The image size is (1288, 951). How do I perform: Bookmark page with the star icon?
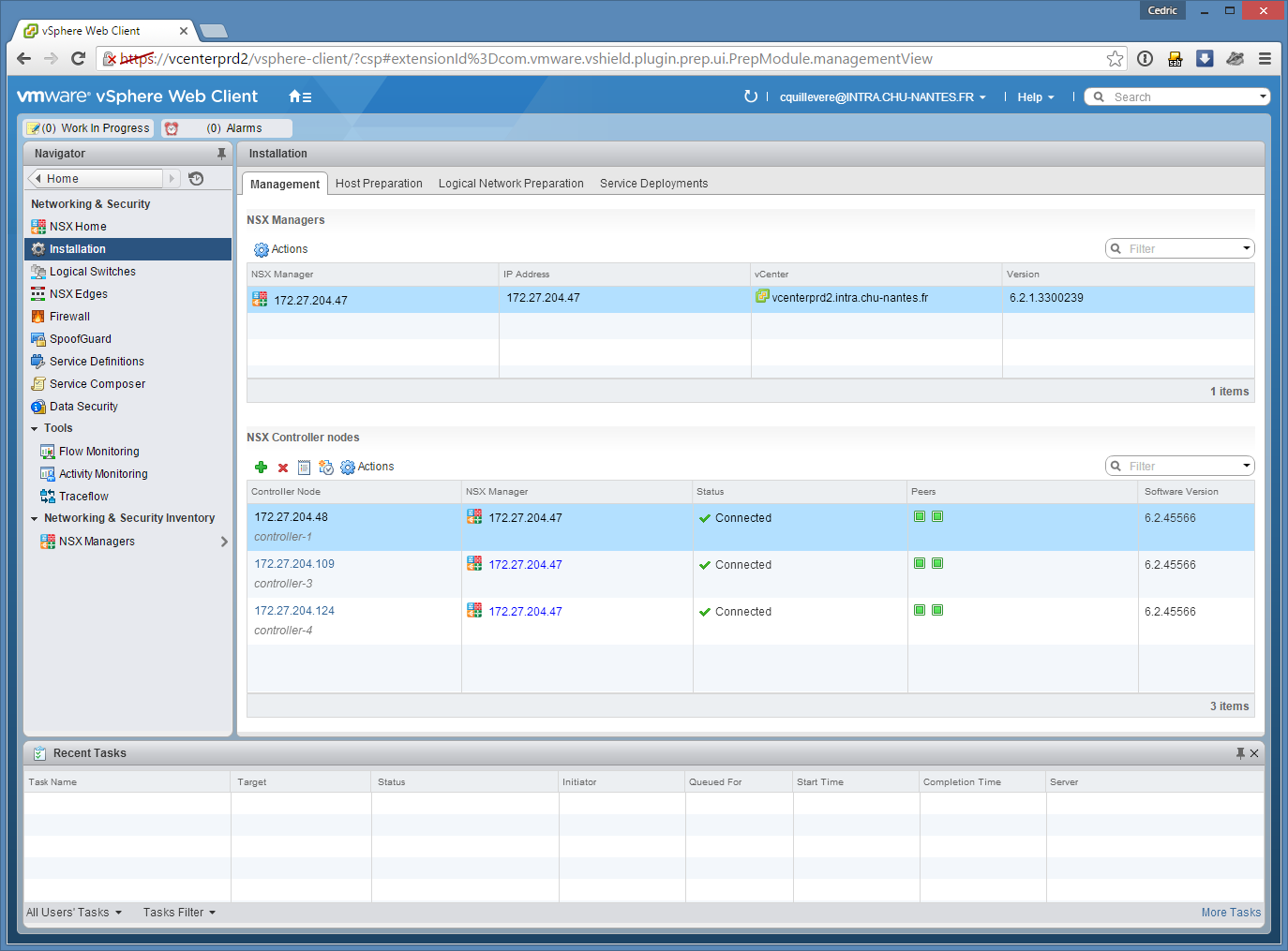[x=1115, y=59]
